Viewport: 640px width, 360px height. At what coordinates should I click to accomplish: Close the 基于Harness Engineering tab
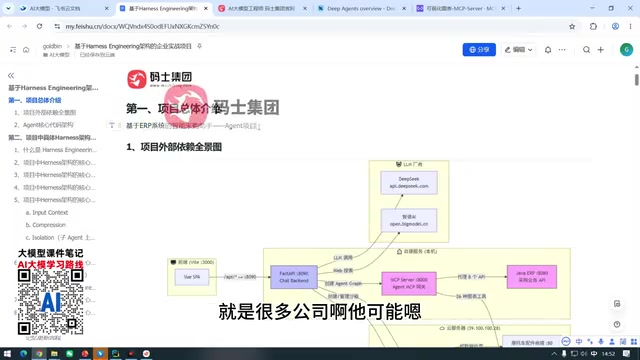pyautogui.click(x=206, y=8)
